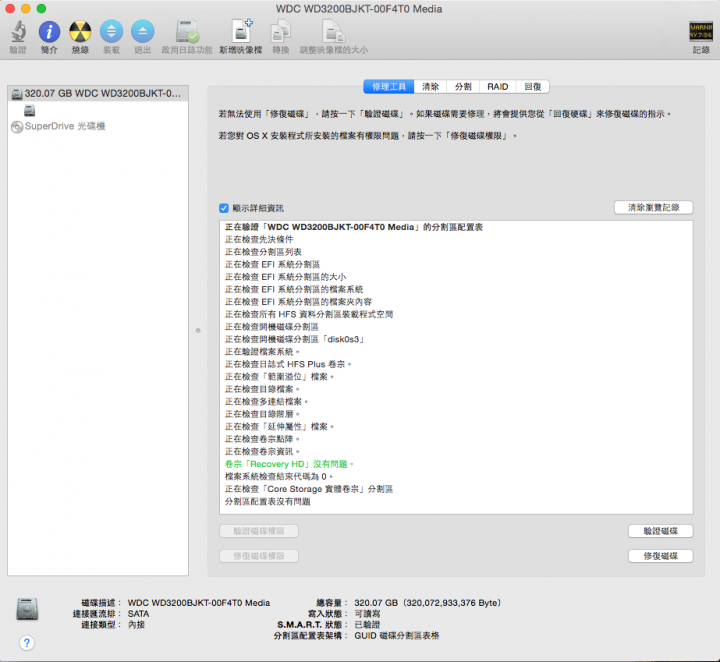The width and height of the screenshot is (720, 662).
Task: Click the first bold log line about WDC Media
Action: [x=354, y=227]
